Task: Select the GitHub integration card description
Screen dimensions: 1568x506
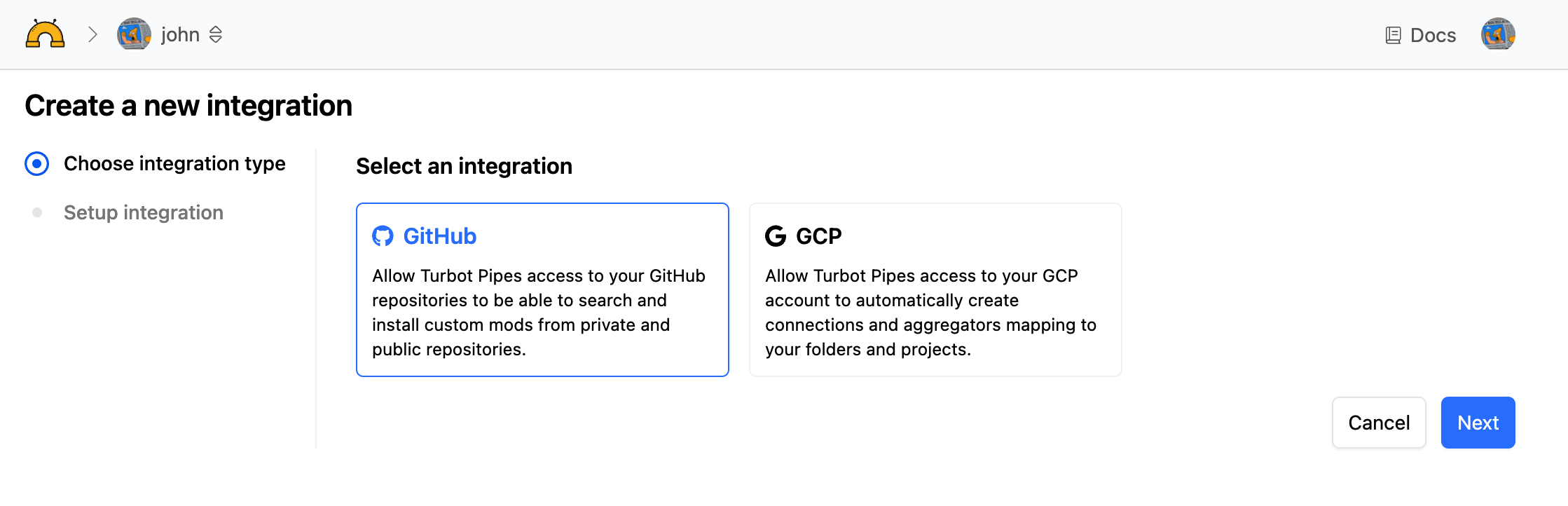Action: pos(539,313)
